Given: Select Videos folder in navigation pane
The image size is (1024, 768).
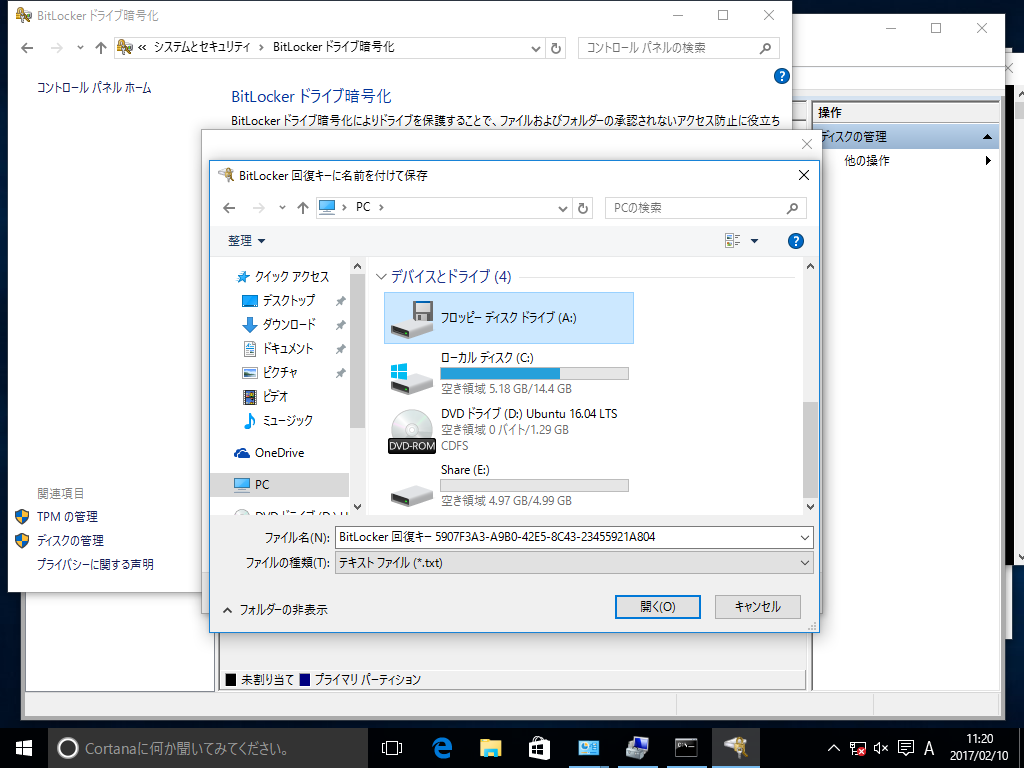Looking at the screenshot, I should point(265,396).
